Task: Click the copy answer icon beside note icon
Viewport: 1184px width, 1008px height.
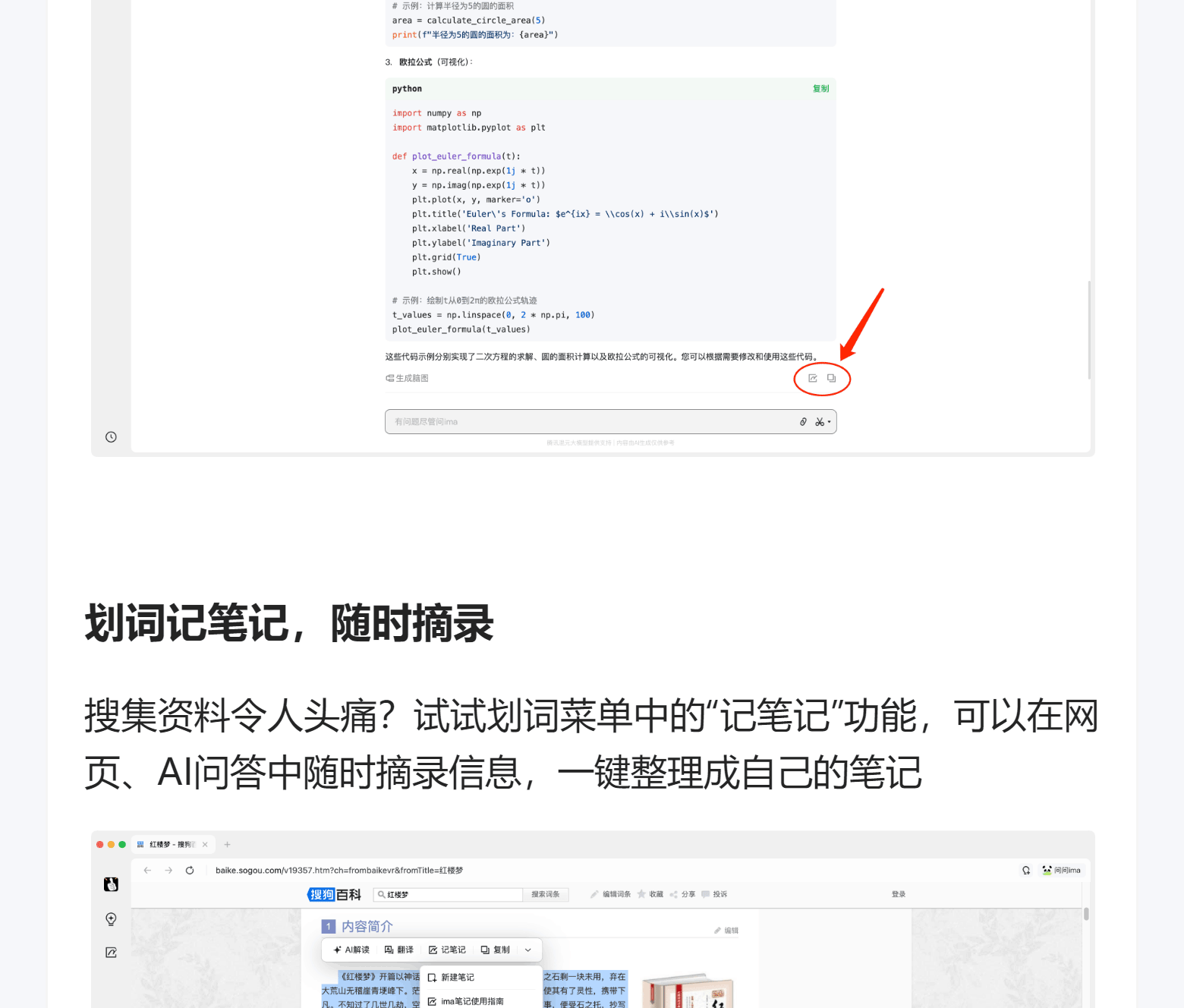Action: point(831,378)
